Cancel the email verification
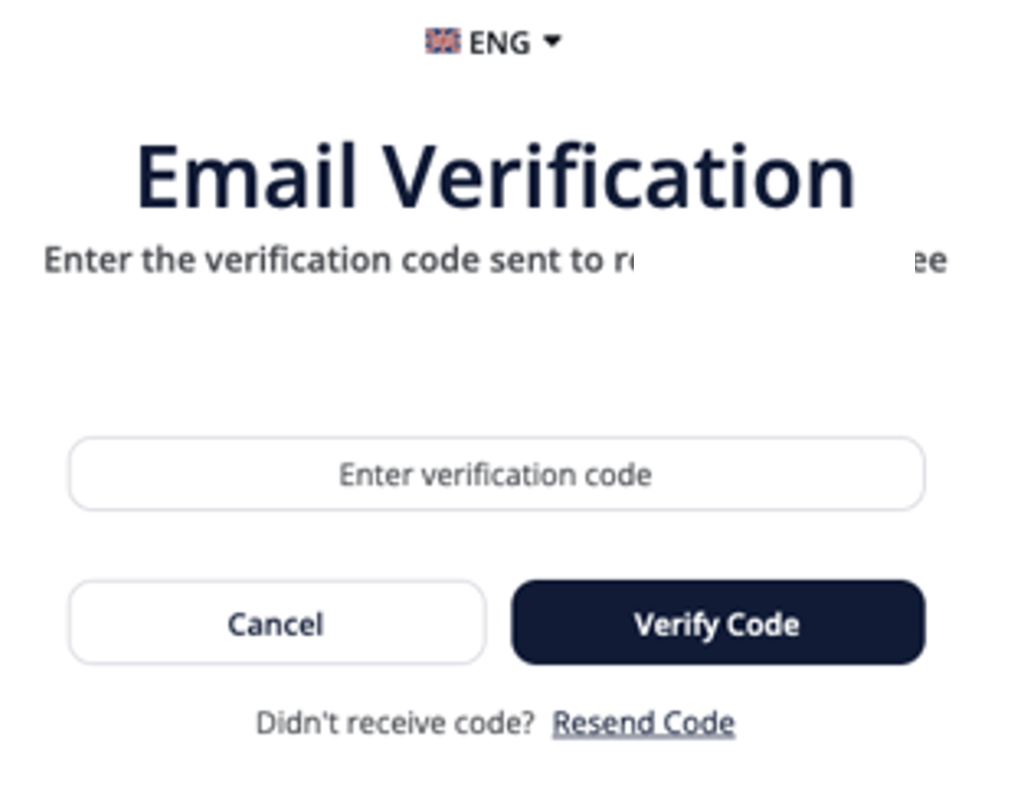Screen dimensions: 1024x802 pyautogui.click(x=276, y=623)
